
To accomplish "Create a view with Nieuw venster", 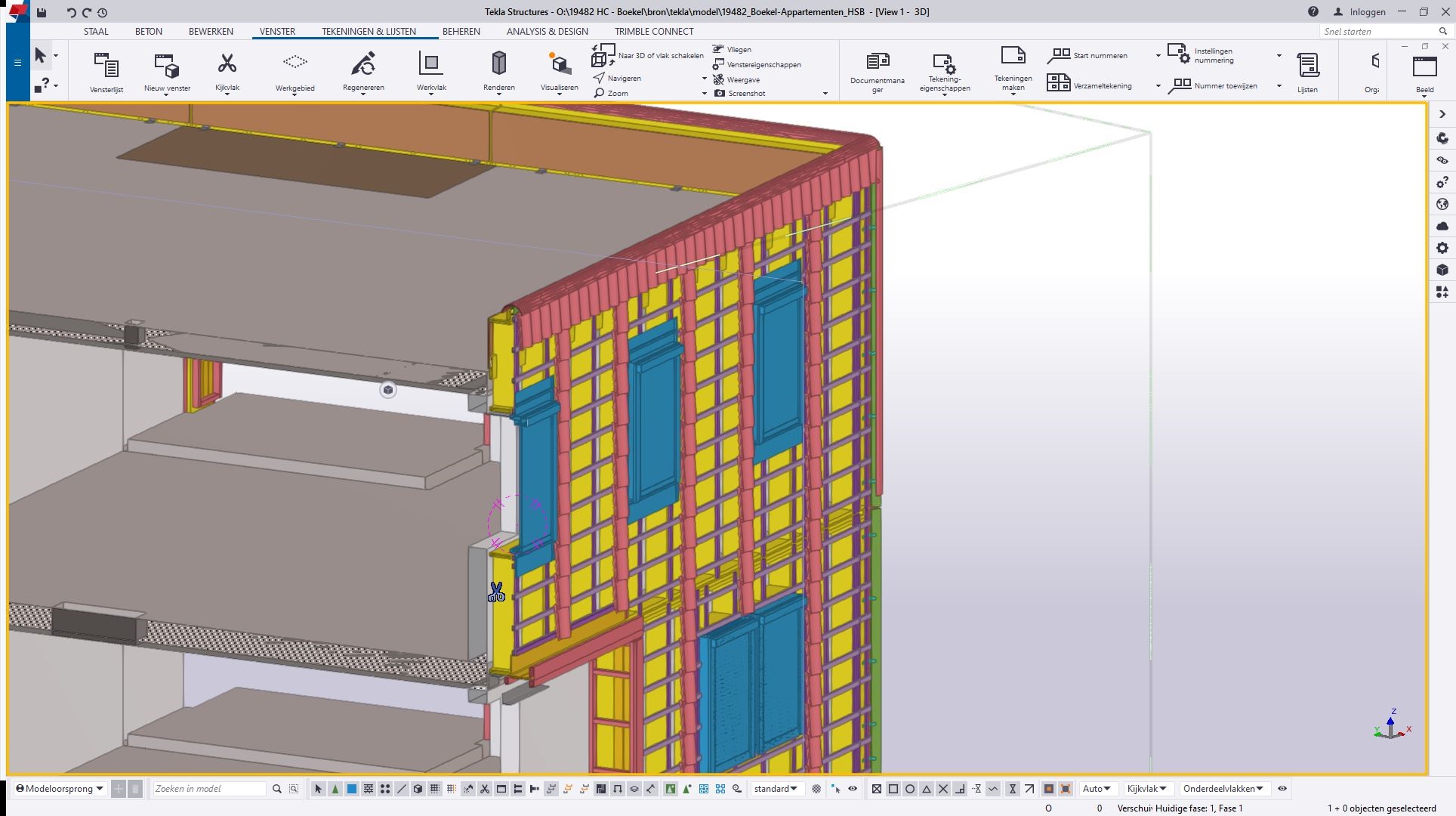I will (167, 73).
